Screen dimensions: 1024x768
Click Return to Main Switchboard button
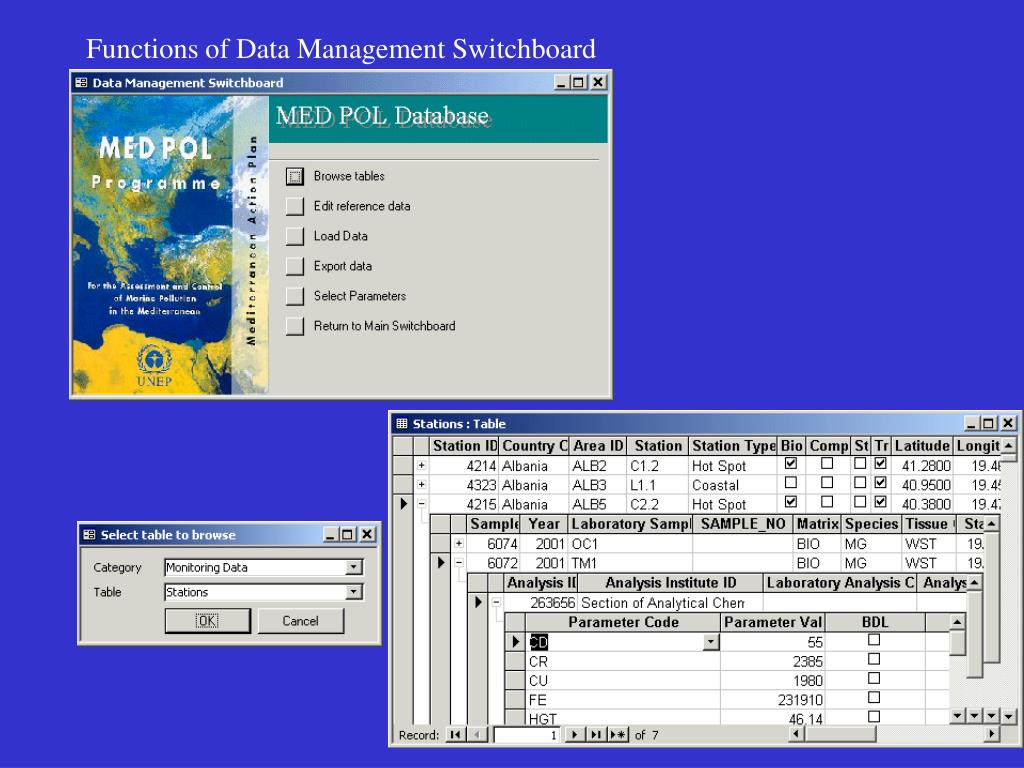[x=295, y=327]
